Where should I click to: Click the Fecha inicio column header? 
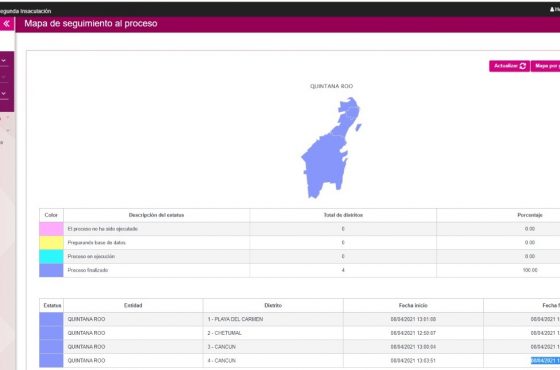[413, 306]
